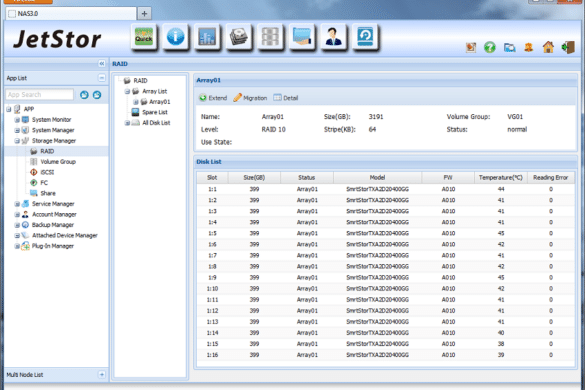This screenshot has width=585, height=390.
Task: Focus the App Search input field
Action: pyautogui.click(x=40, y=95)
